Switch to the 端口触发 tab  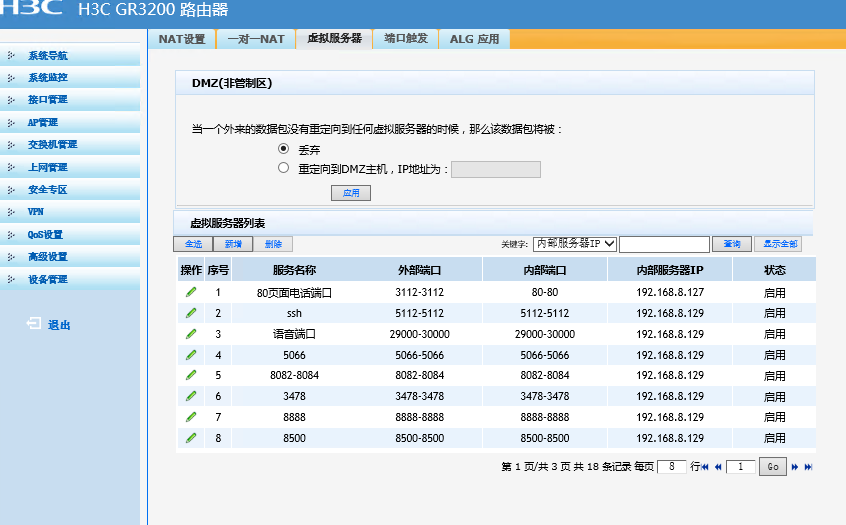[x=406, y=39]
